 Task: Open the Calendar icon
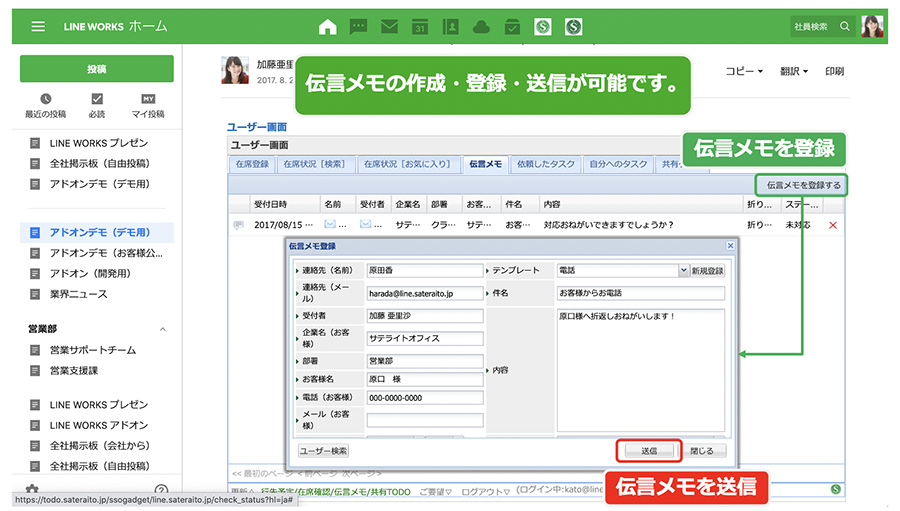point(420,26)
